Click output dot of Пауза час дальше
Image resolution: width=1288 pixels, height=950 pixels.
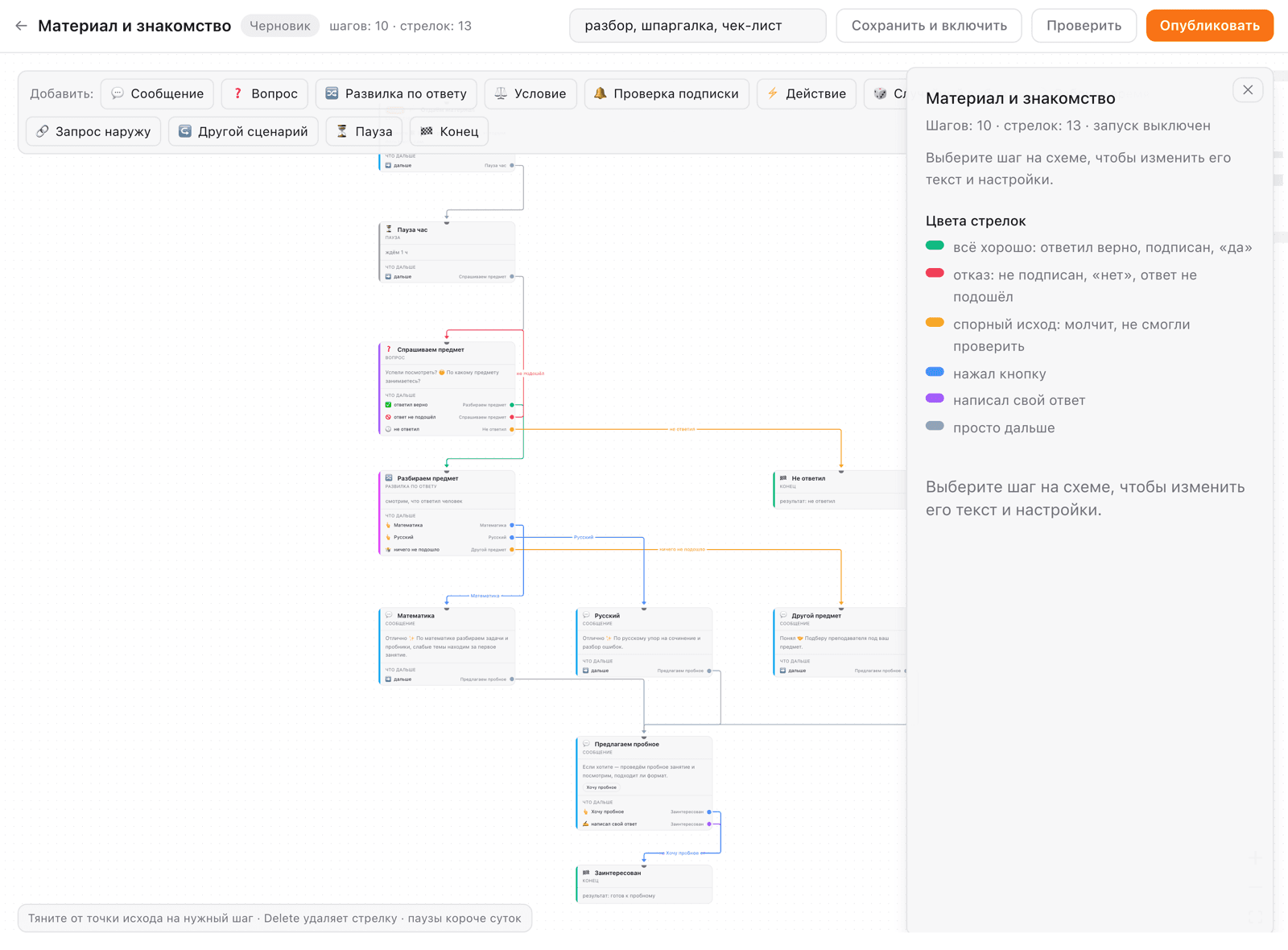pos(512,277)
